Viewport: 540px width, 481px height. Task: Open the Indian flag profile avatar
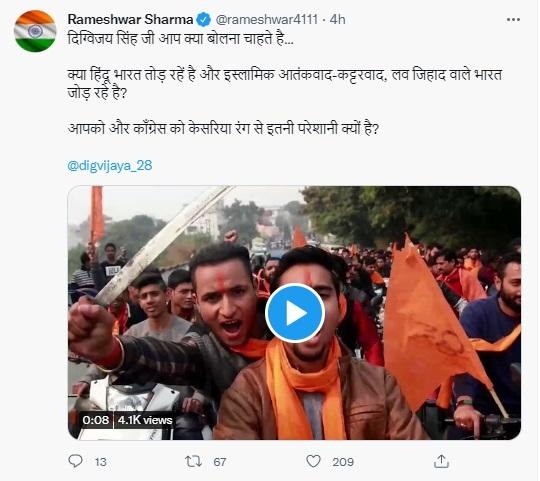tap(35, 31)
